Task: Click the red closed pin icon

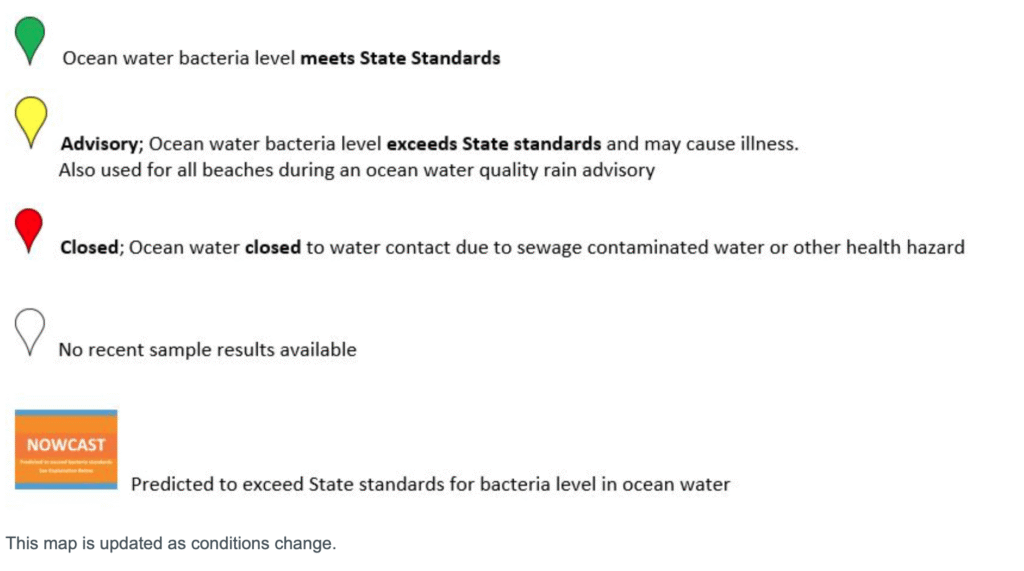Action: pos(30,226)
